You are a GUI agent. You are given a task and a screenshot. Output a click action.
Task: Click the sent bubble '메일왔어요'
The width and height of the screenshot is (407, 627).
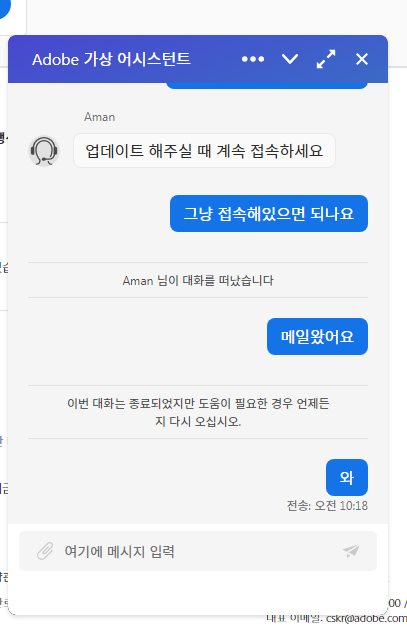[317, 336]
